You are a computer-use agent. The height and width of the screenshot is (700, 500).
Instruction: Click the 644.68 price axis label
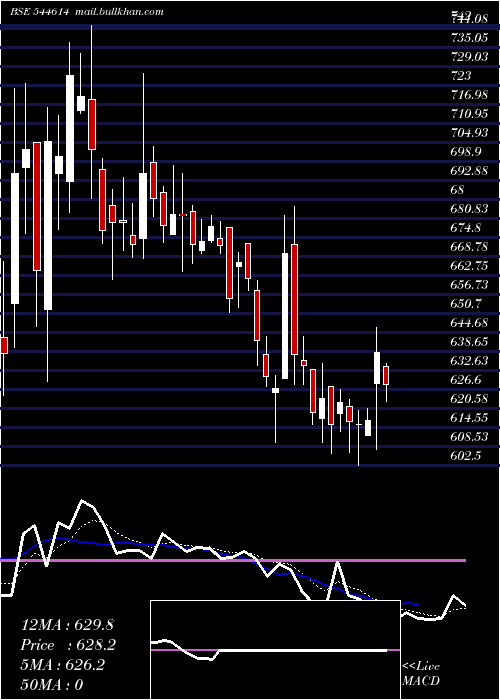pyautogui.click(x=469, y=322)
